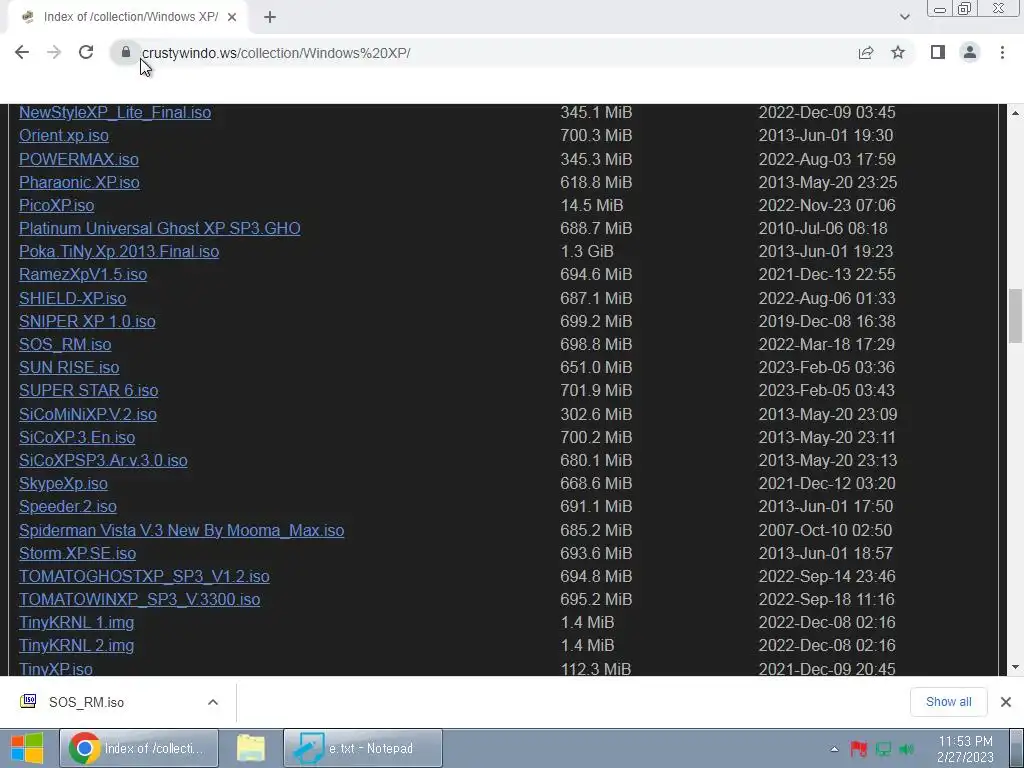Open the volume speaker icon
1024x768 pixels.
907,748
